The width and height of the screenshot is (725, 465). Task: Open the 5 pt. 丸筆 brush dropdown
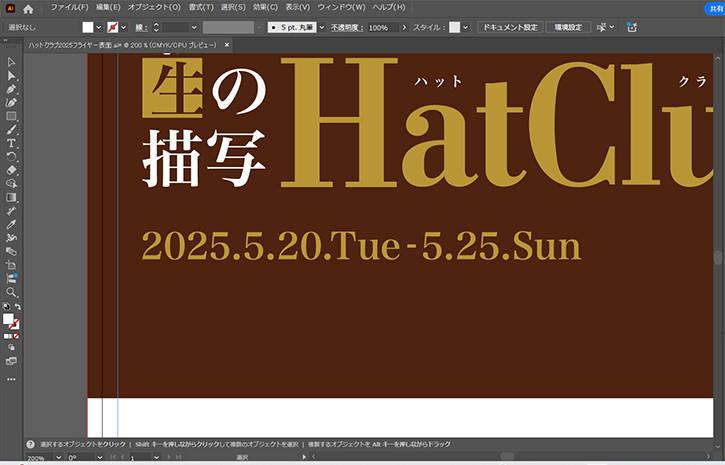pos(322,27)
